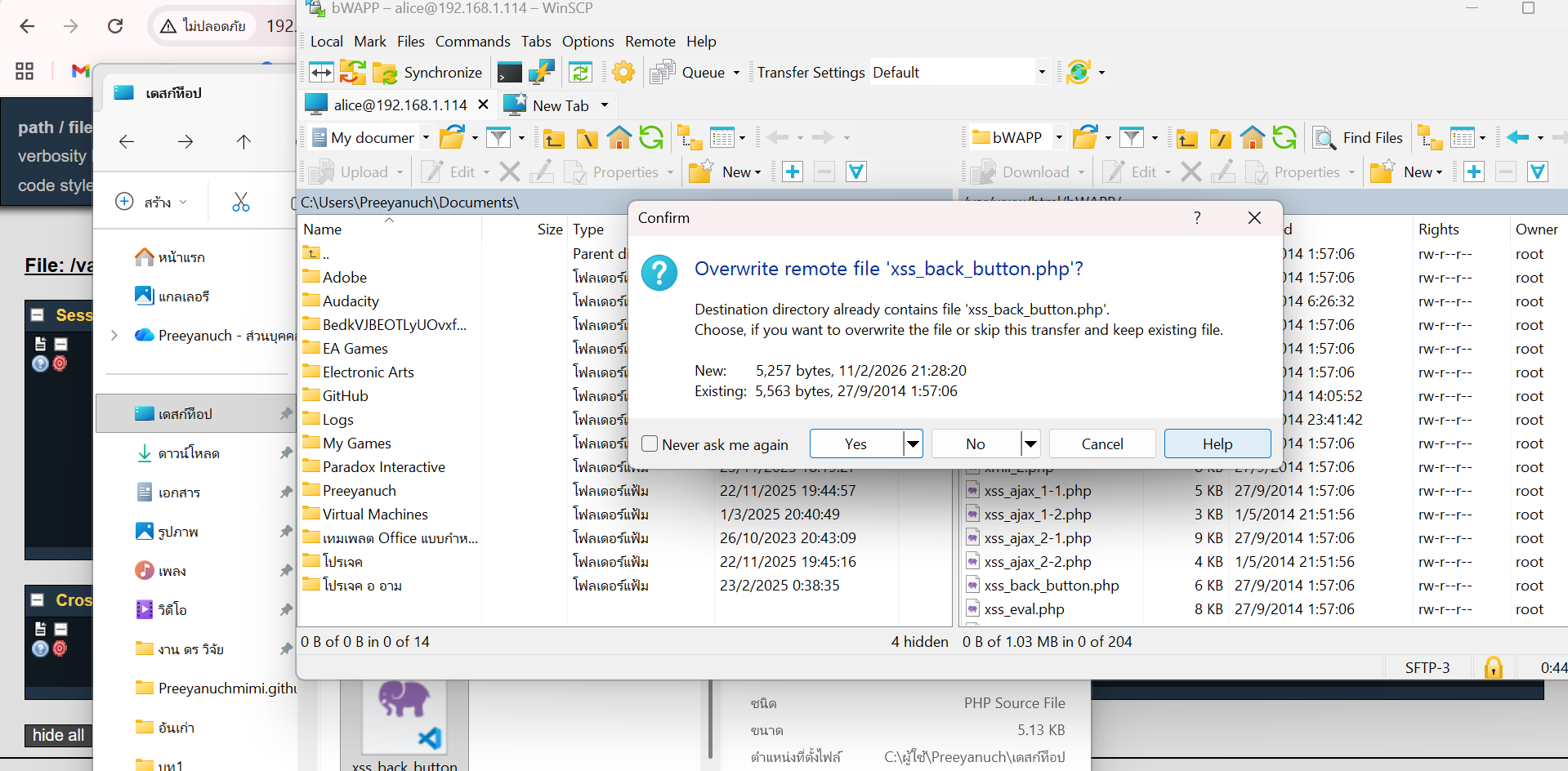Expand the Yes button dropdown arrow

(913, 443)
